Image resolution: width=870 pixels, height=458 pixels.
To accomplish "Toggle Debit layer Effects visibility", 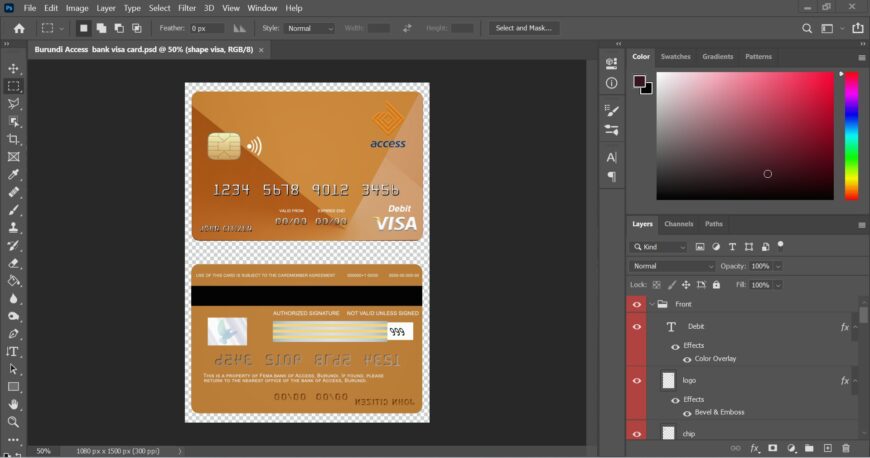I will tap(675, 346).
